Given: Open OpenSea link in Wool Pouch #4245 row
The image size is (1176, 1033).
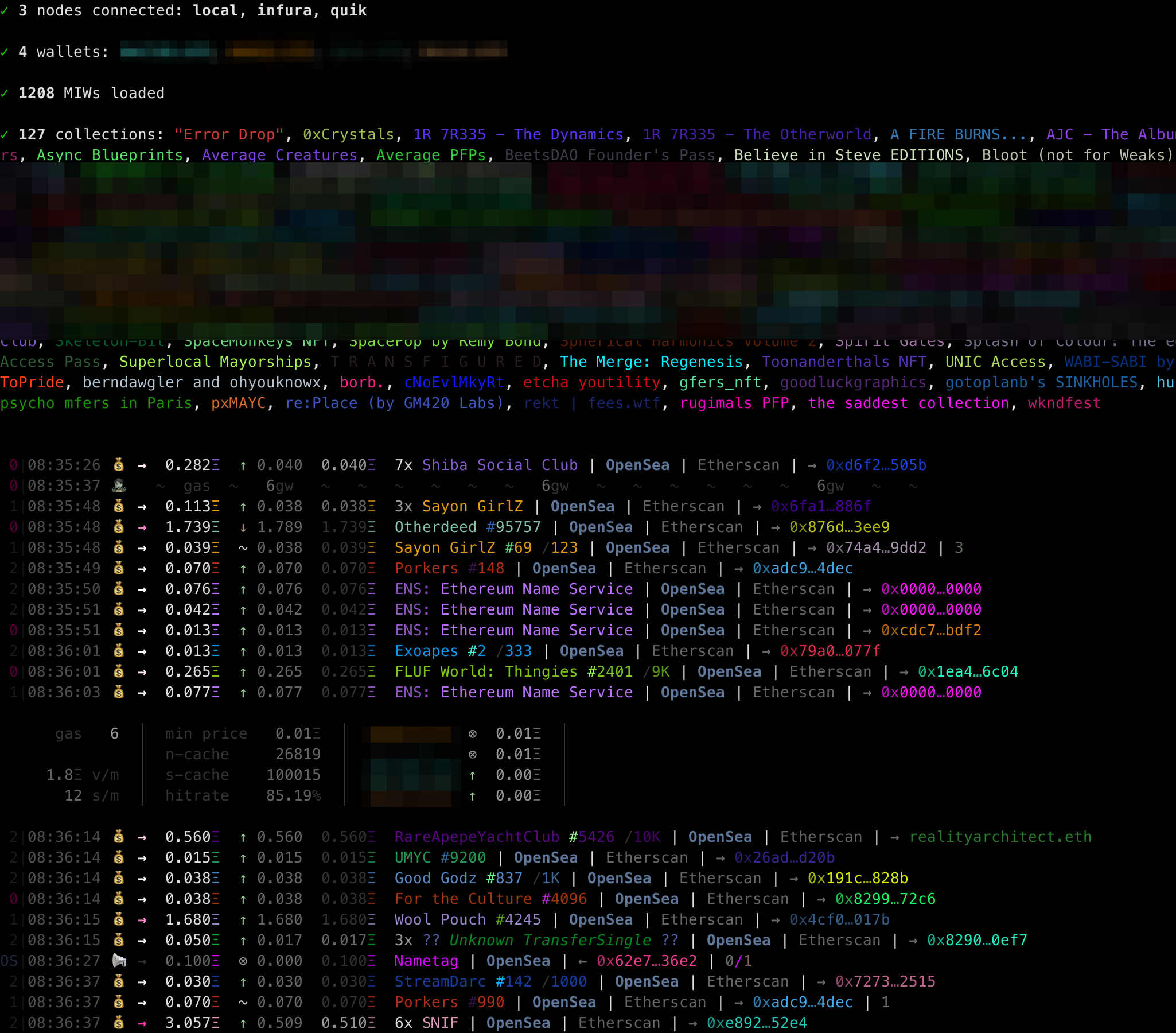Looking at the screenshot, I should (601, 919).
